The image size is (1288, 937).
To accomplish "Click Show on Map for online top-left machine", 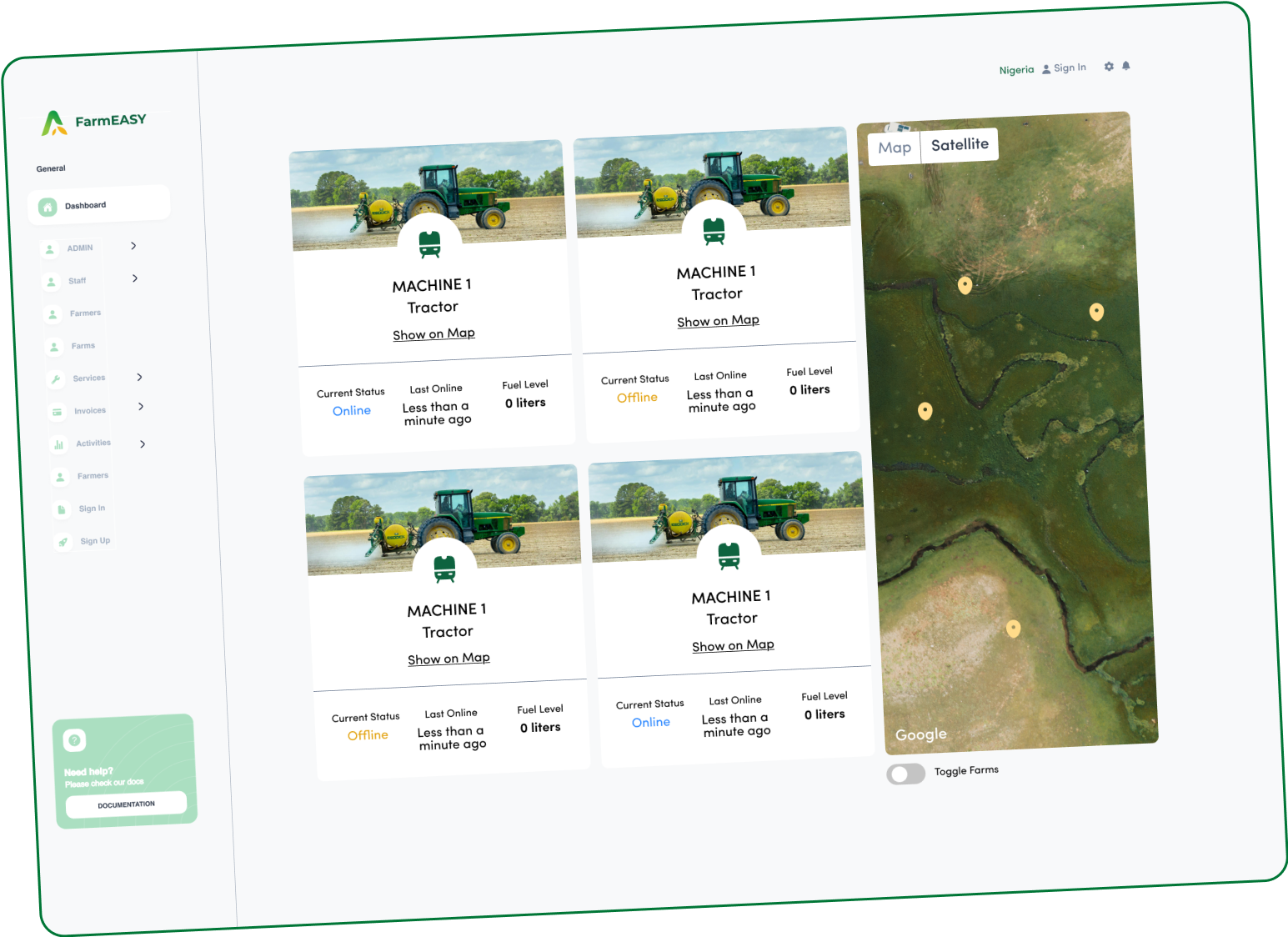I will 434,334.
